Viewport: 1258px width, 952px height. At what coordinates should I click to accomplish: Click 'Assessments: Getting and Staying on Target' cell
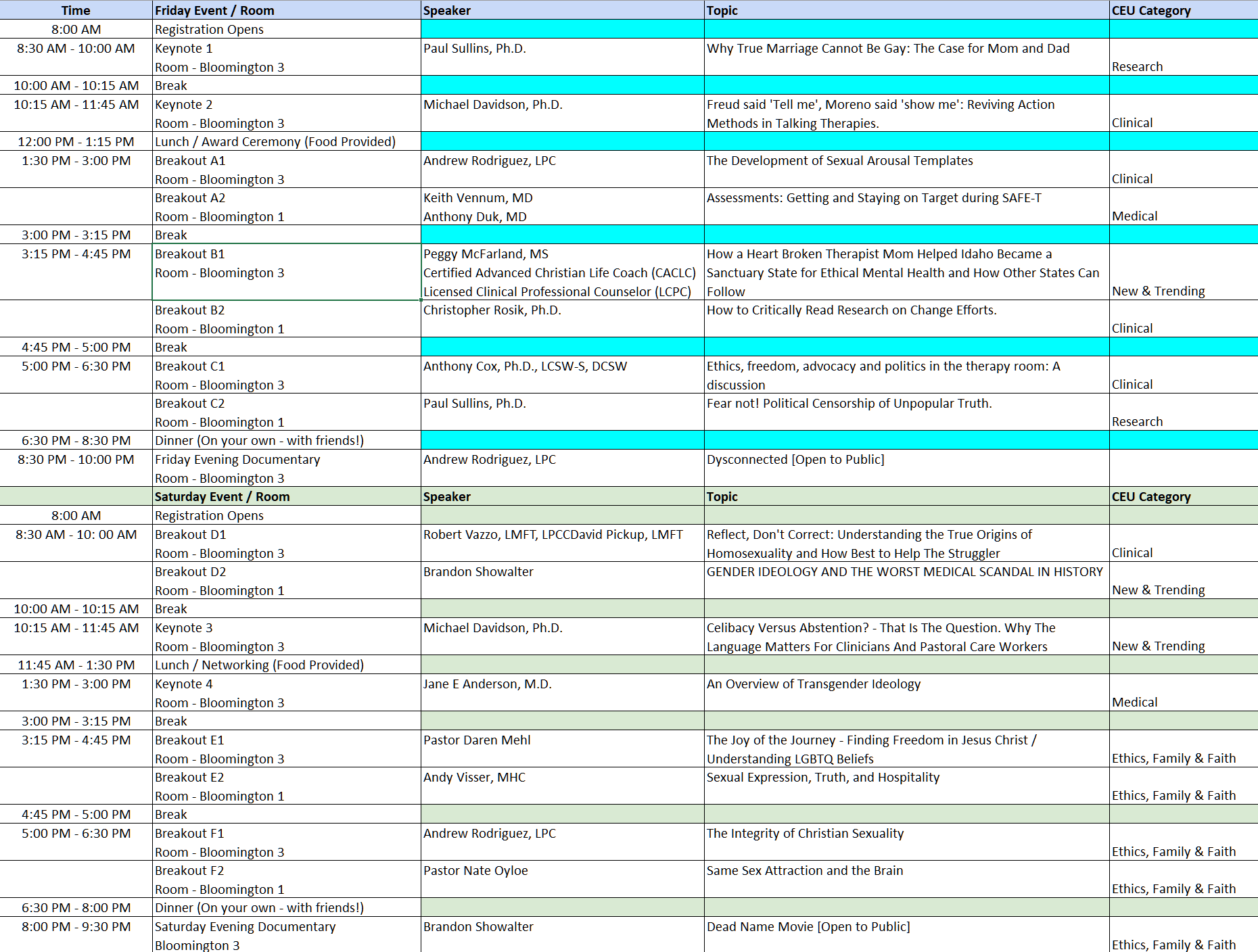pyautogui.click(x=906, y=206)
